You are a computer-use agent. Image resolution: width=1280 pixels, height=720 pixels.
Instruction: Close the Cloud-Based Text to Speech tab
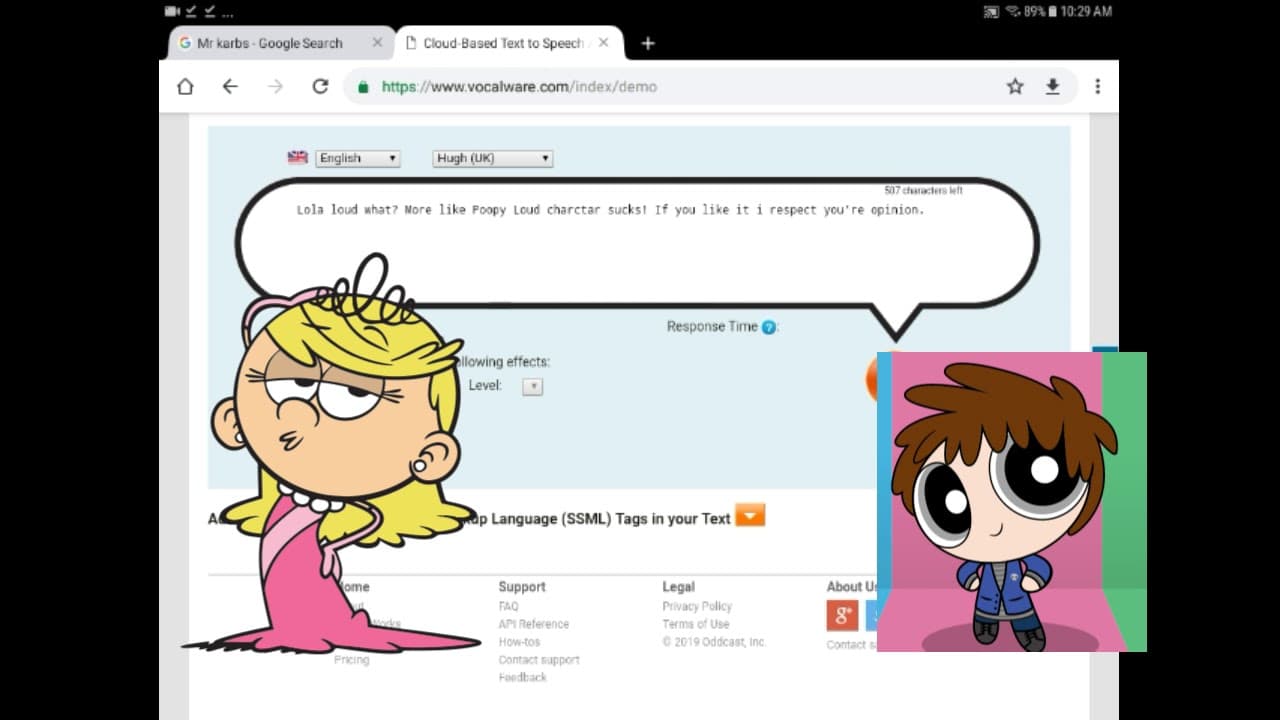coord(603,43)
